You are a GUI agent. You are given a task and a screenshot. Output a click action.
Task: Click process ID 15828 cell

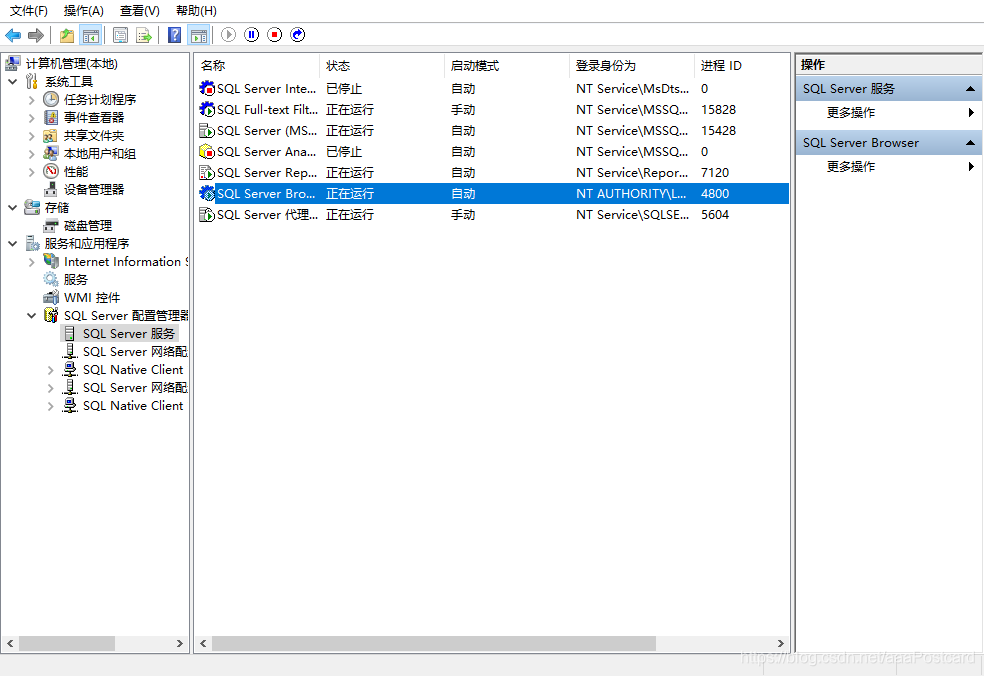click(x=719, y=110)
